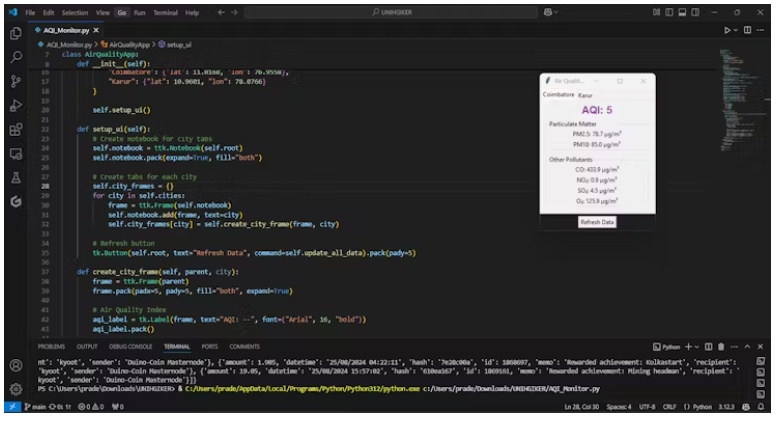777x422 pixels.
Task: Open the Terminal menu in menu bar
Action: pos(167,13)
